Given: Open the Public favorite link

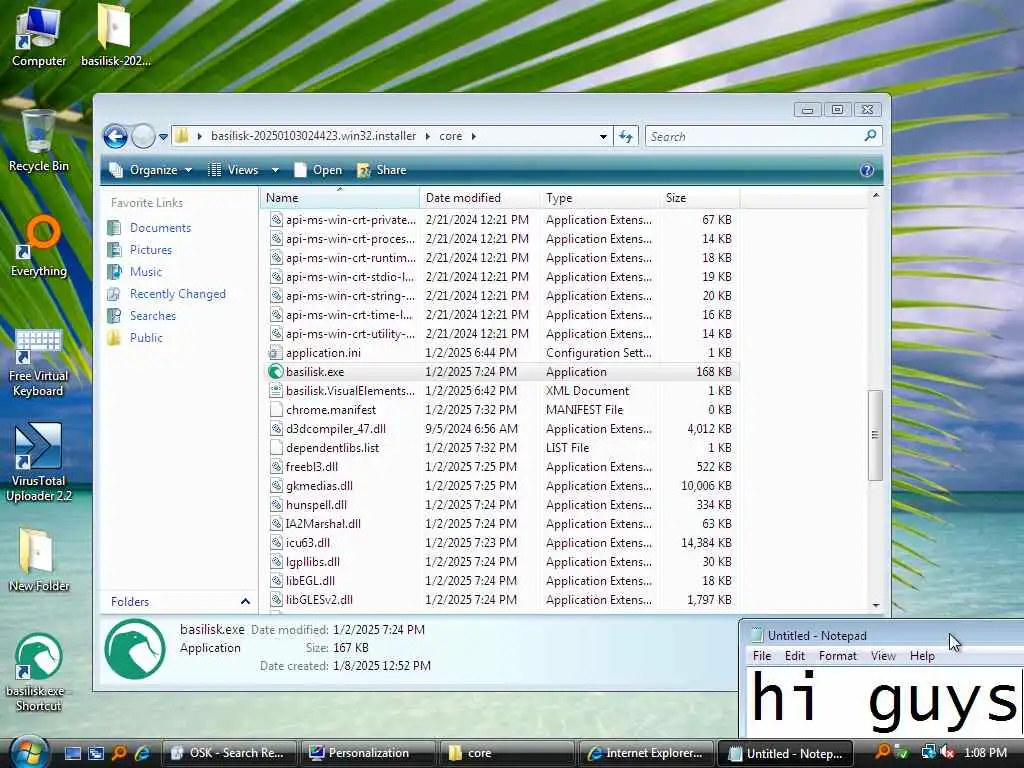Looking at the screenshot, I should pos(146,338).
